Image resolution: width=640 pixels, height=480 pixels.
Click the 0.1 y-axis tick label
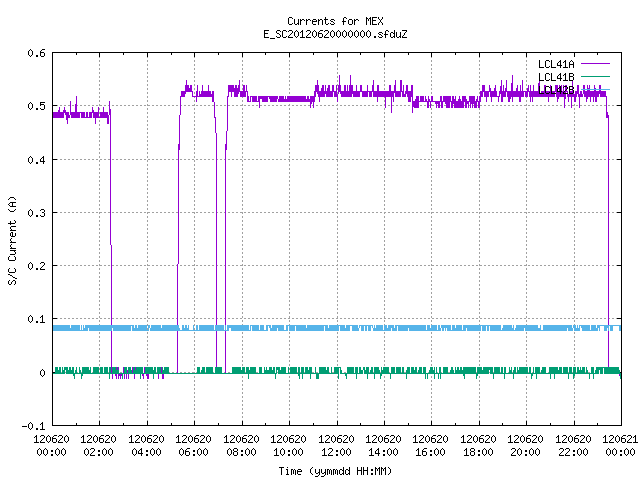click(36, 319)
